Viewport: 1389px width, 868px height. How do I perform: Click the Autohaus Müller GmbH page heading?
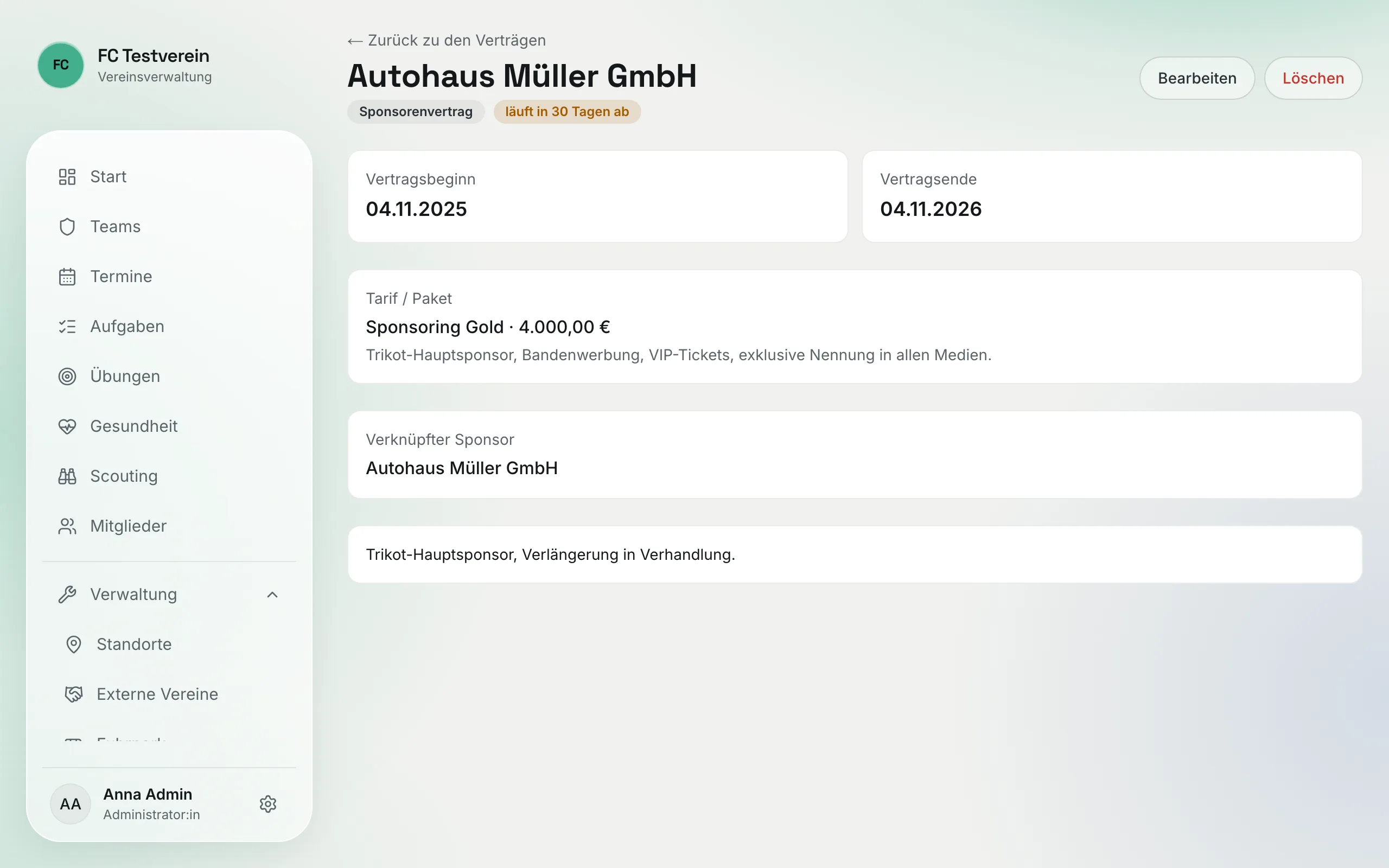tap(522, 76)
